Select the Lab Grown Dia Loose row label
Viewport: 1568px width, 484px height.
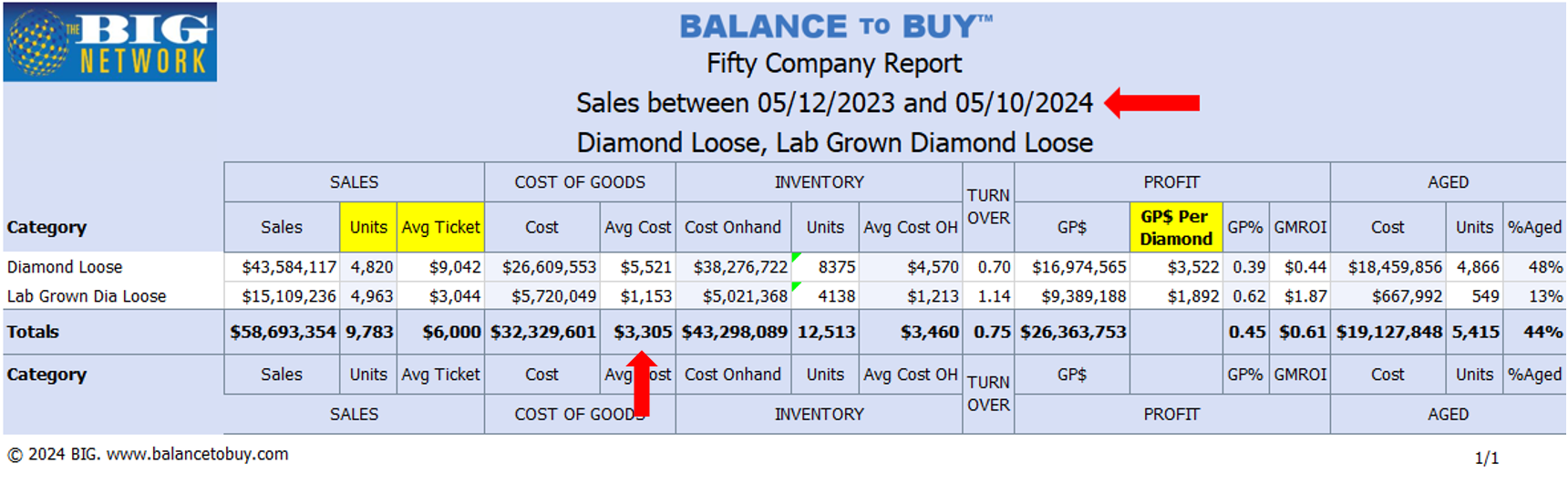[87, 296]
